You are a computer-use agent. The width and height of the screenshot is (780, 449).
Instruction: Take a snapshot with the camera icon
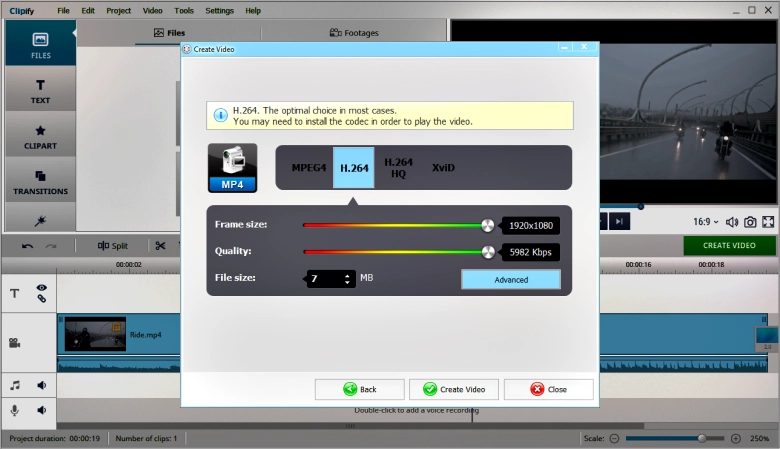750,222
